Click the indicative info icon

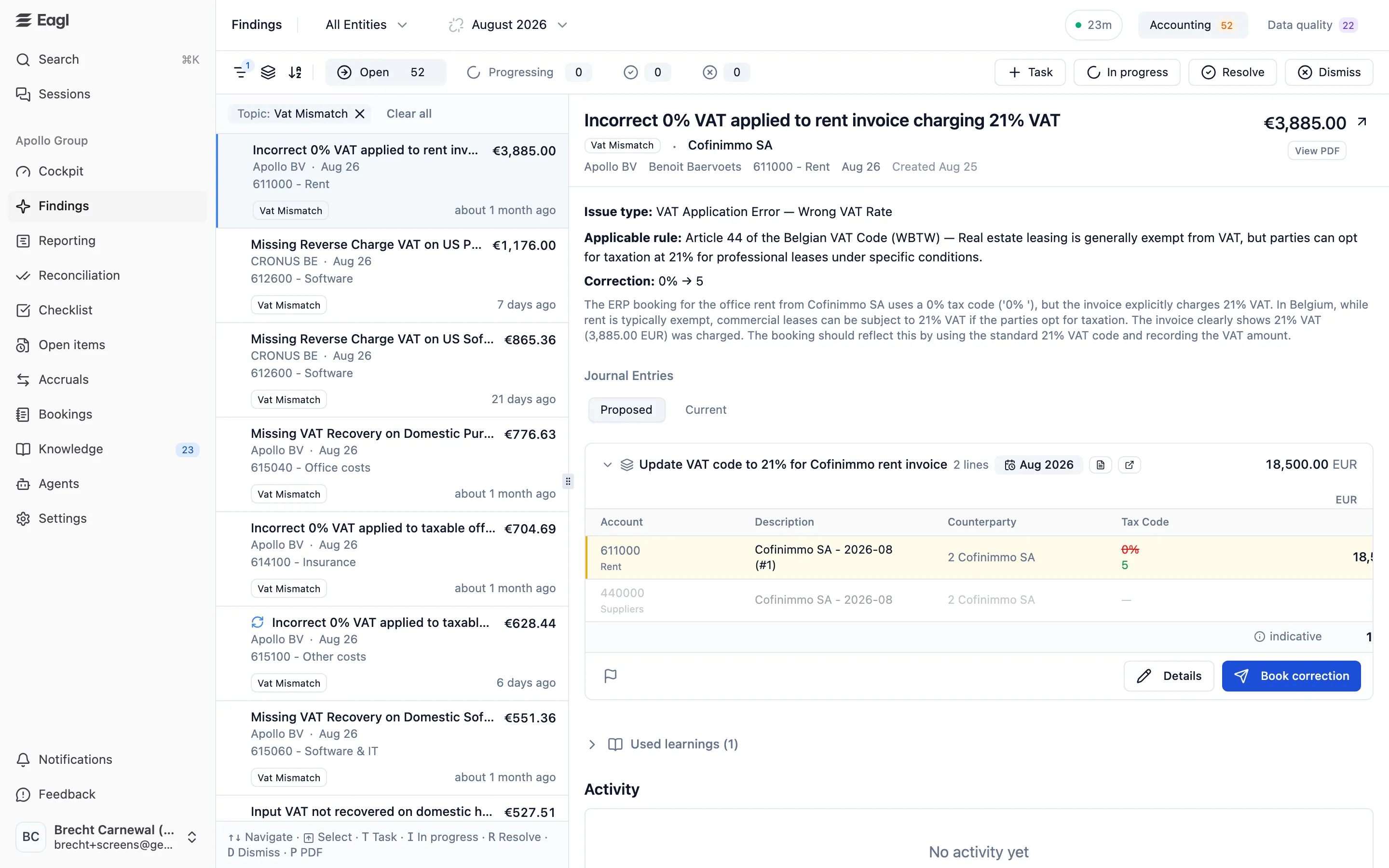(1259, 637)
